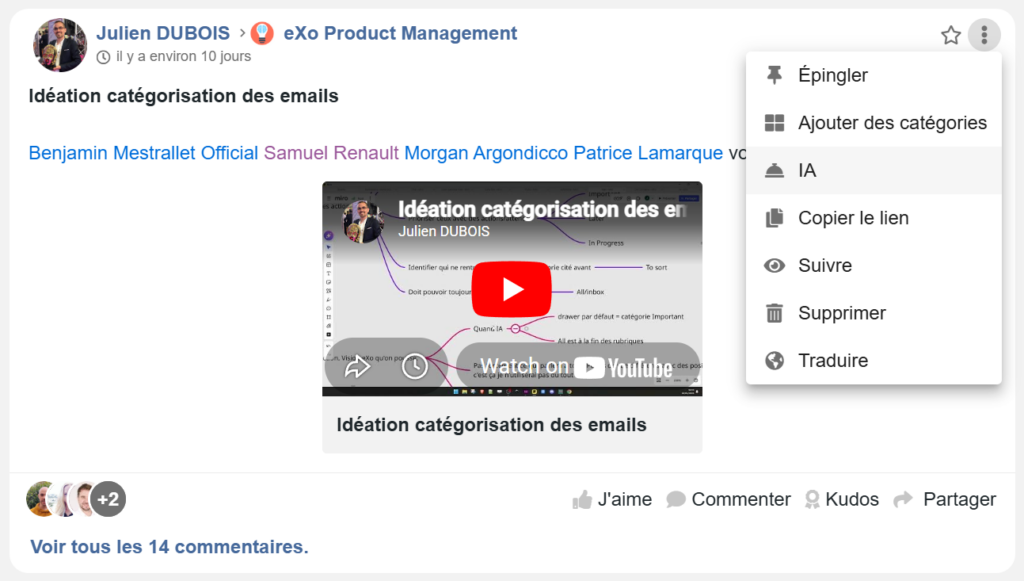Open Watch on YouTube button
The height and width of the screenshot is (581, 1024).
(577, 367)
